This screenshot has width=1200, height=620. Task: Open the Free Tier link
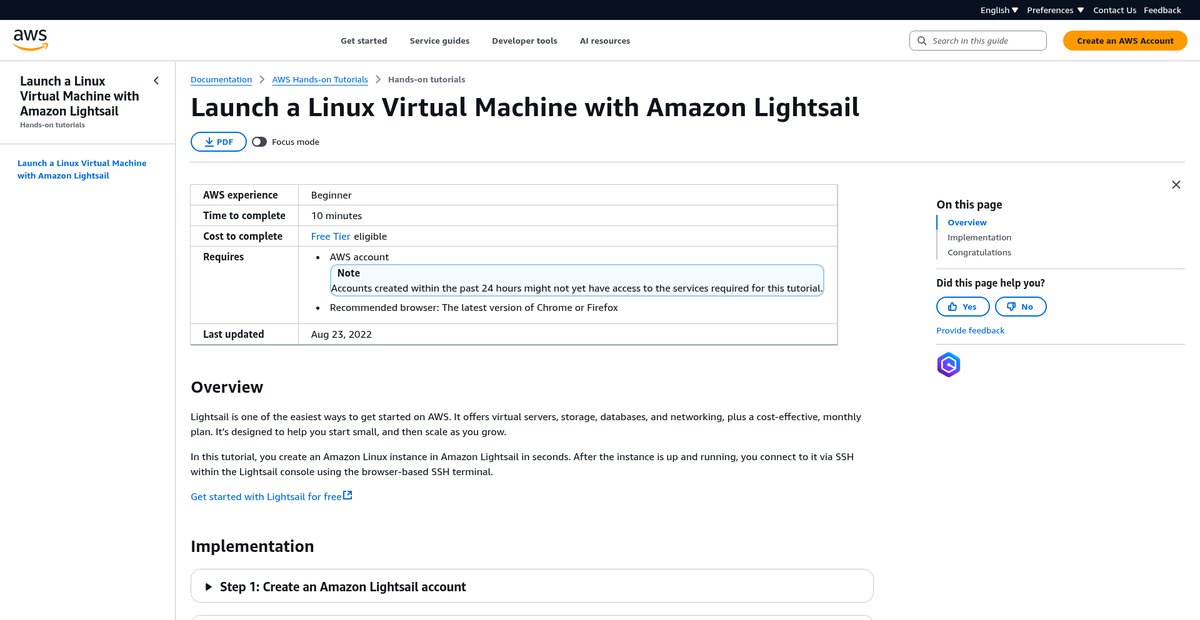pyautogui.click(x=331, y=237)
